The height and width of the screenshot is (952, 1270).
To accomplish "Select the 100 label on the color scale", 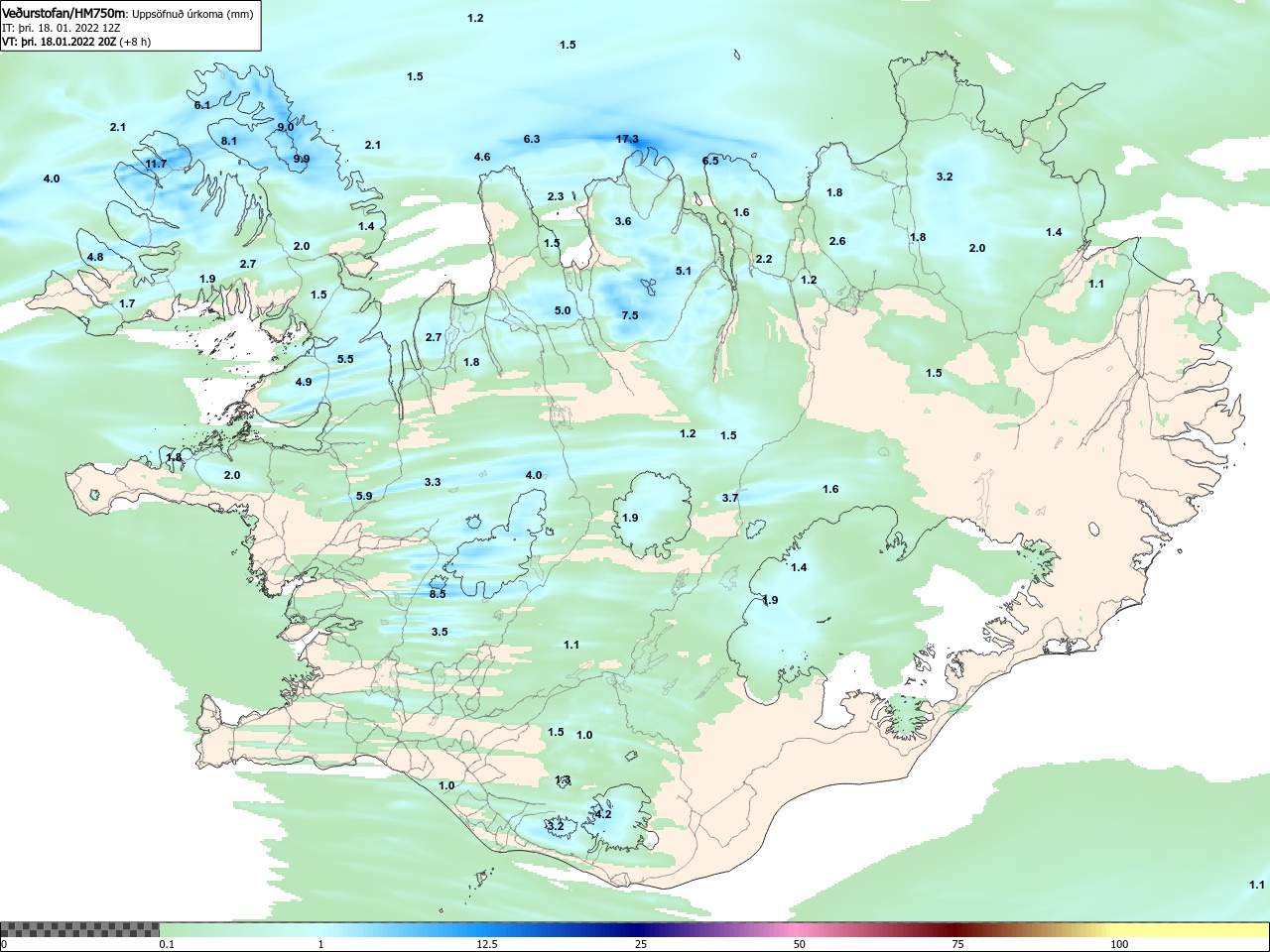I will coord(1119,944).
